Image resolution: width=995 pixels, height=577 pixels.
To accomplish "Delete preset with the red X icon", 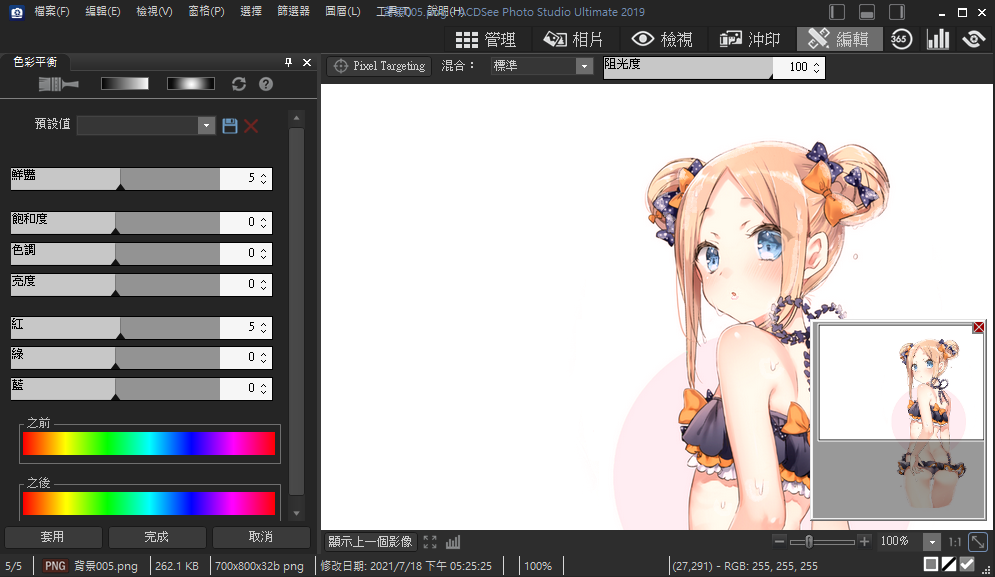I will [252, 125].
